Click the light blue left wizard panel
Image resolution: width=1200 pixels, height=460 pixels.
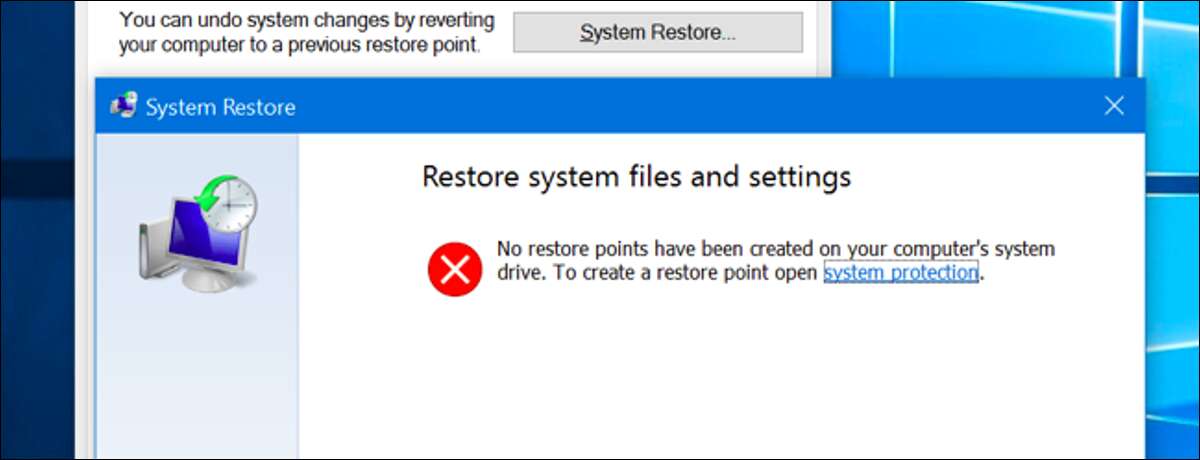tap(197, 380)
